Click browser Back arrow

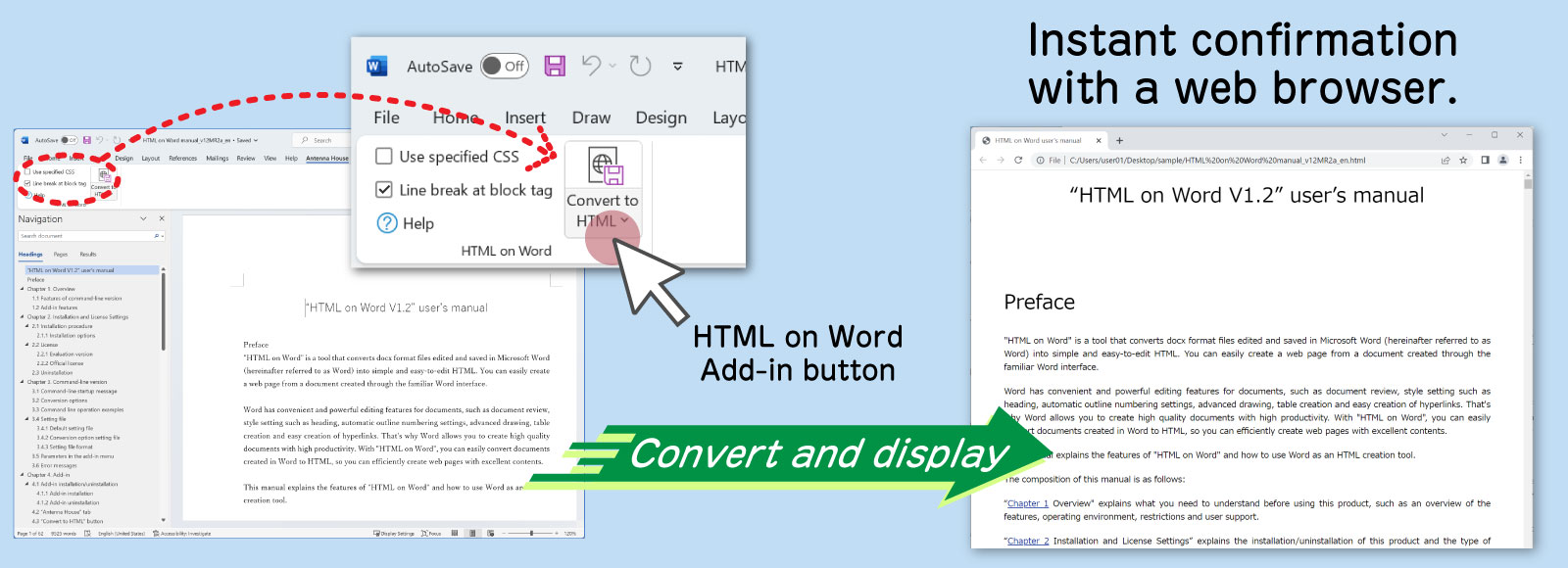(983, 160)
